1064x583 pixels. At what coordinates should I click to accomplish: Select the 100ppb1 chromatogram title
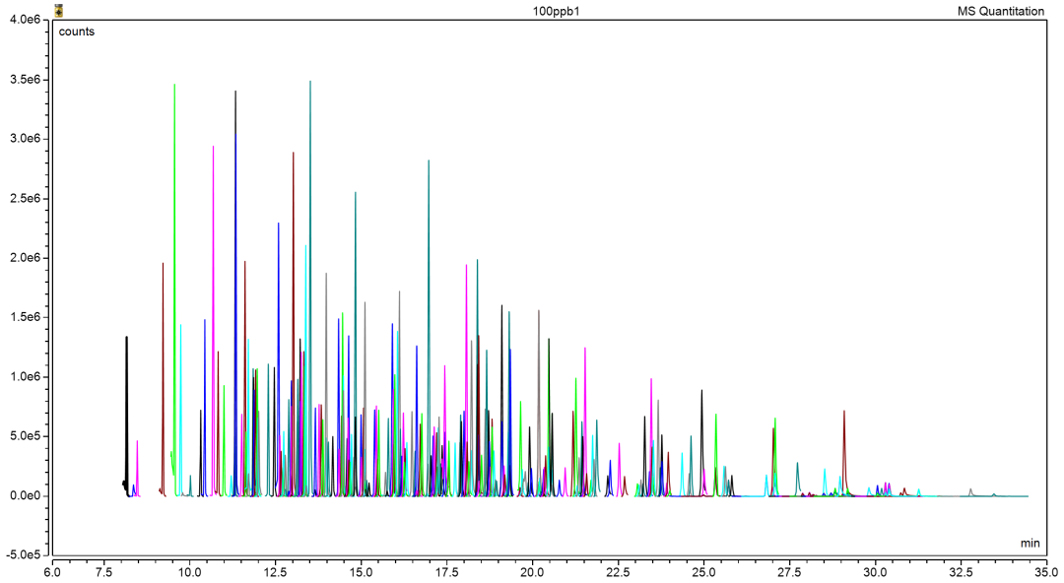click(556, 12)
